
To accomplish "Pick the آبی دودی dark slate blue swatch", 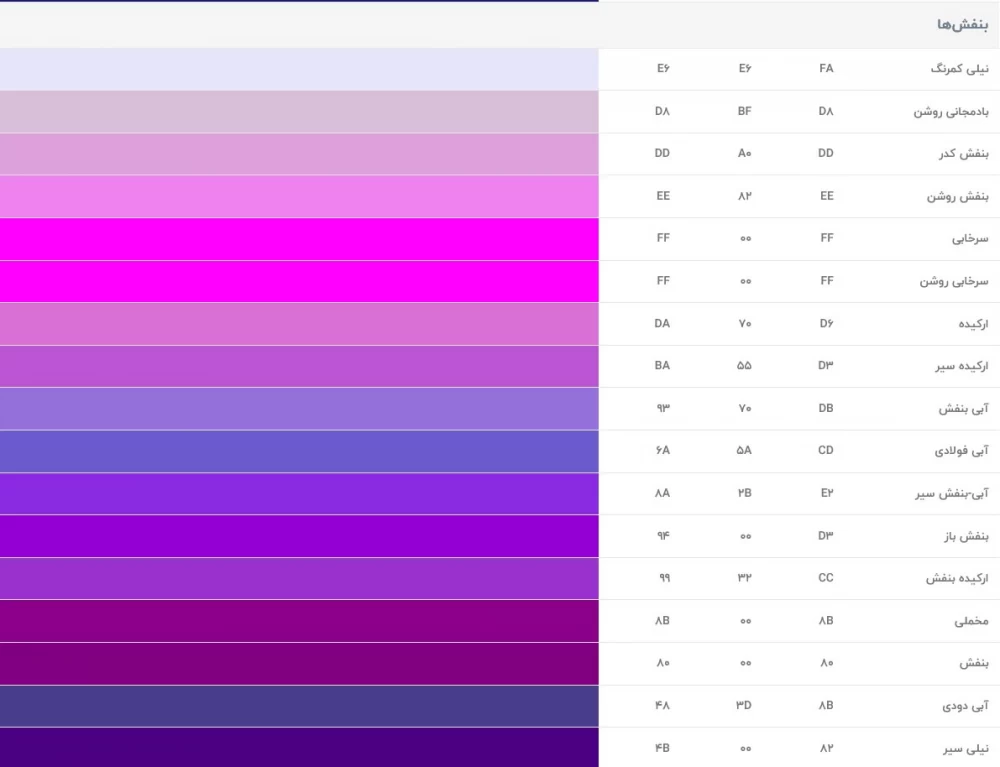I will (x=299, y=706).
